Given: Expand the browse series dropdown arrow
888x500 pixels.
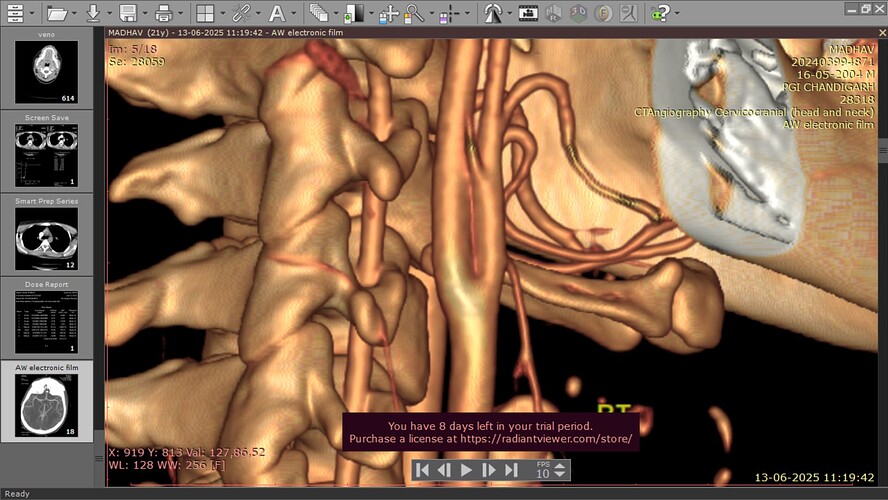Looking at the screenshot, I should [x=336, y=13].
